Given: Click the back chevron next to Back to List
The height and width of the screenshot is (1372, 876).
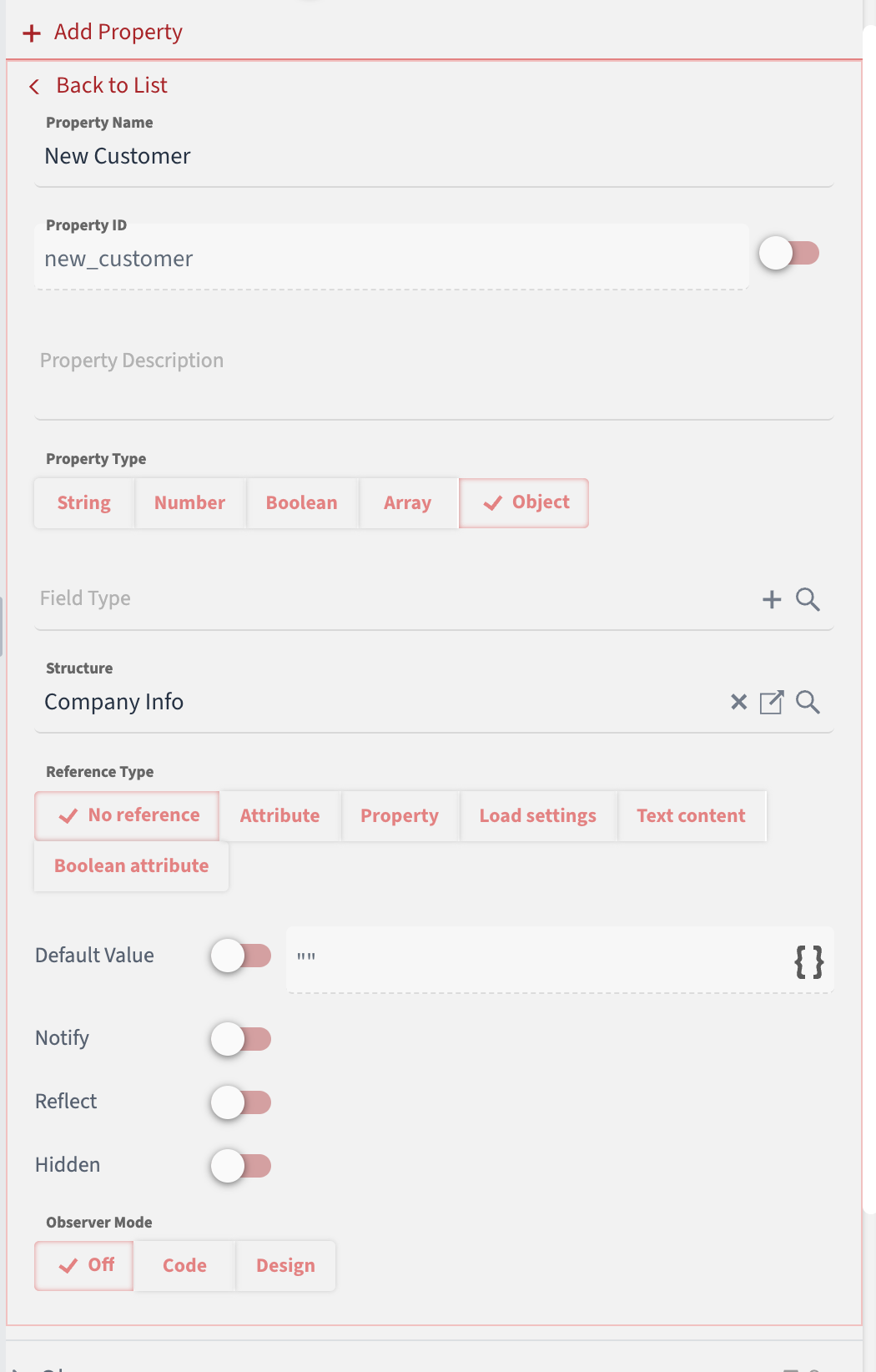Looking at the screenshot, I should (33, 86).
